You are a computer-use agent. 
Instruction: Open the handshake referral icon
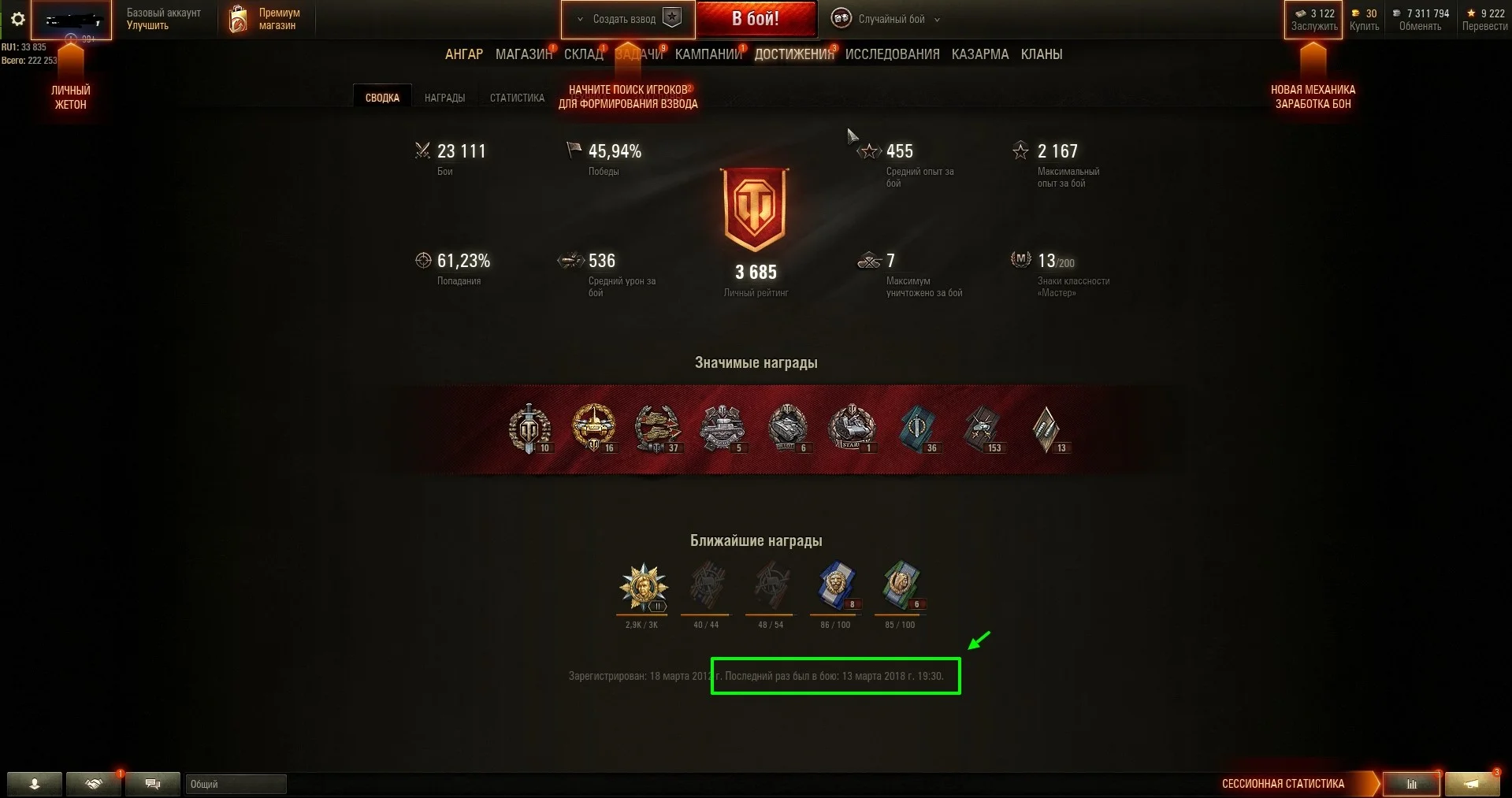(x=94, y=784)
